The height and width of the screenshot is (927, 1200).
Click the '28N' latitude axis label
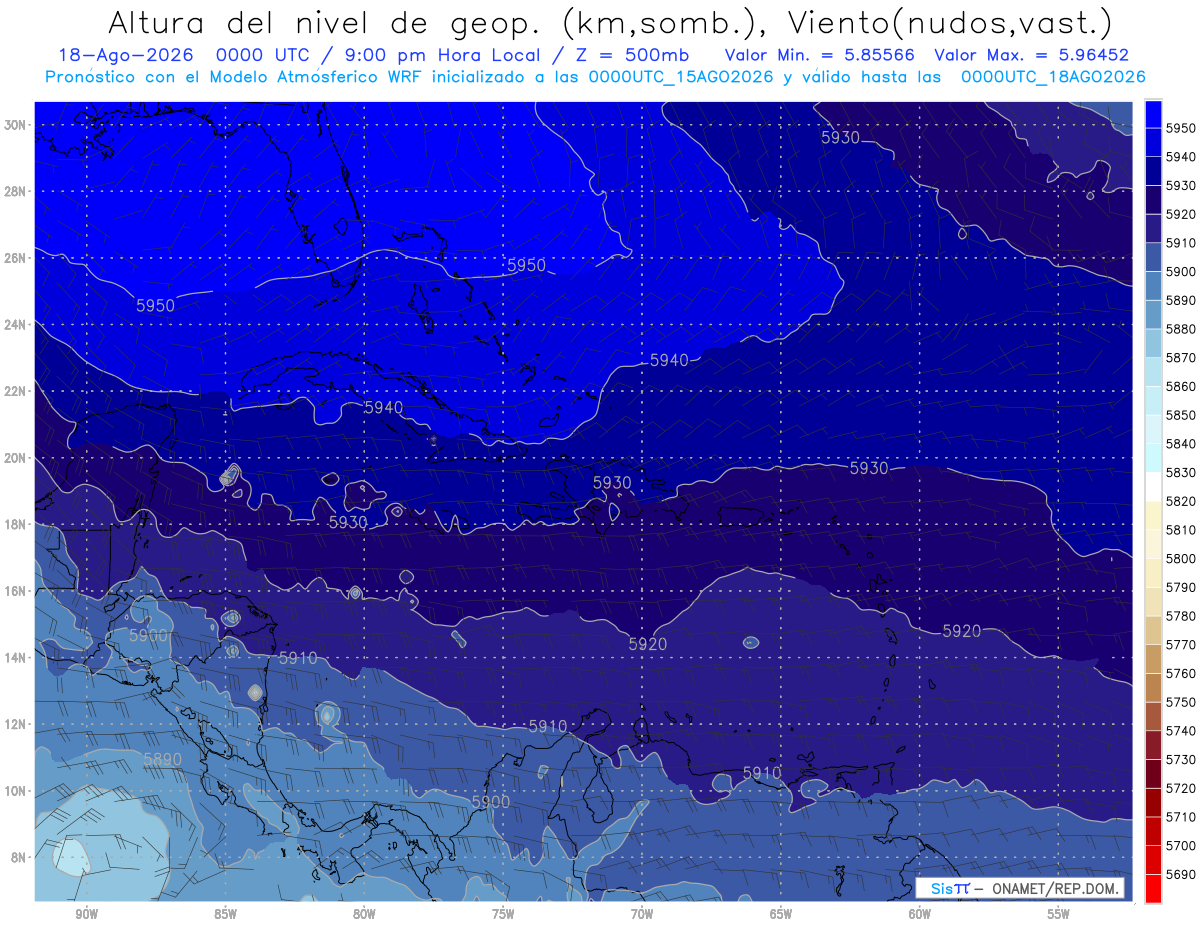coord(14,191)
